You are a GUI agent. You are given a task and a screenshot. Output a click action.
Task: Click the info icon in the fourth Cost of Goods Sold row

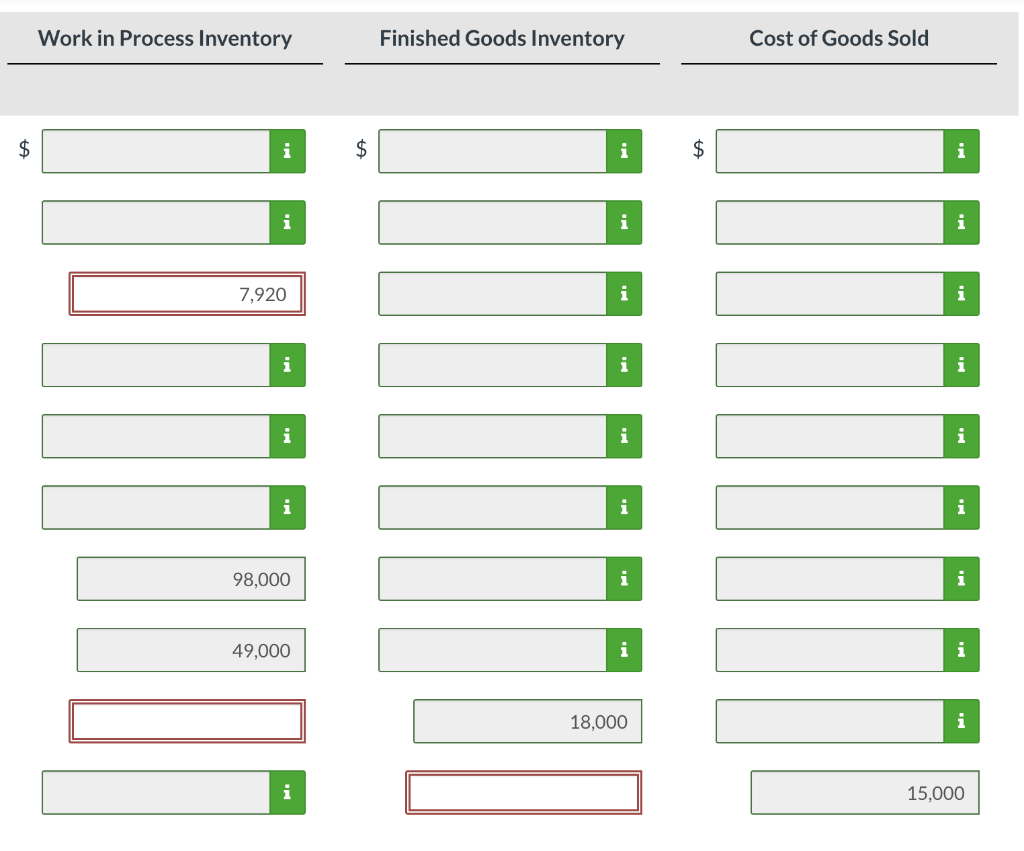tap(961, 364)
